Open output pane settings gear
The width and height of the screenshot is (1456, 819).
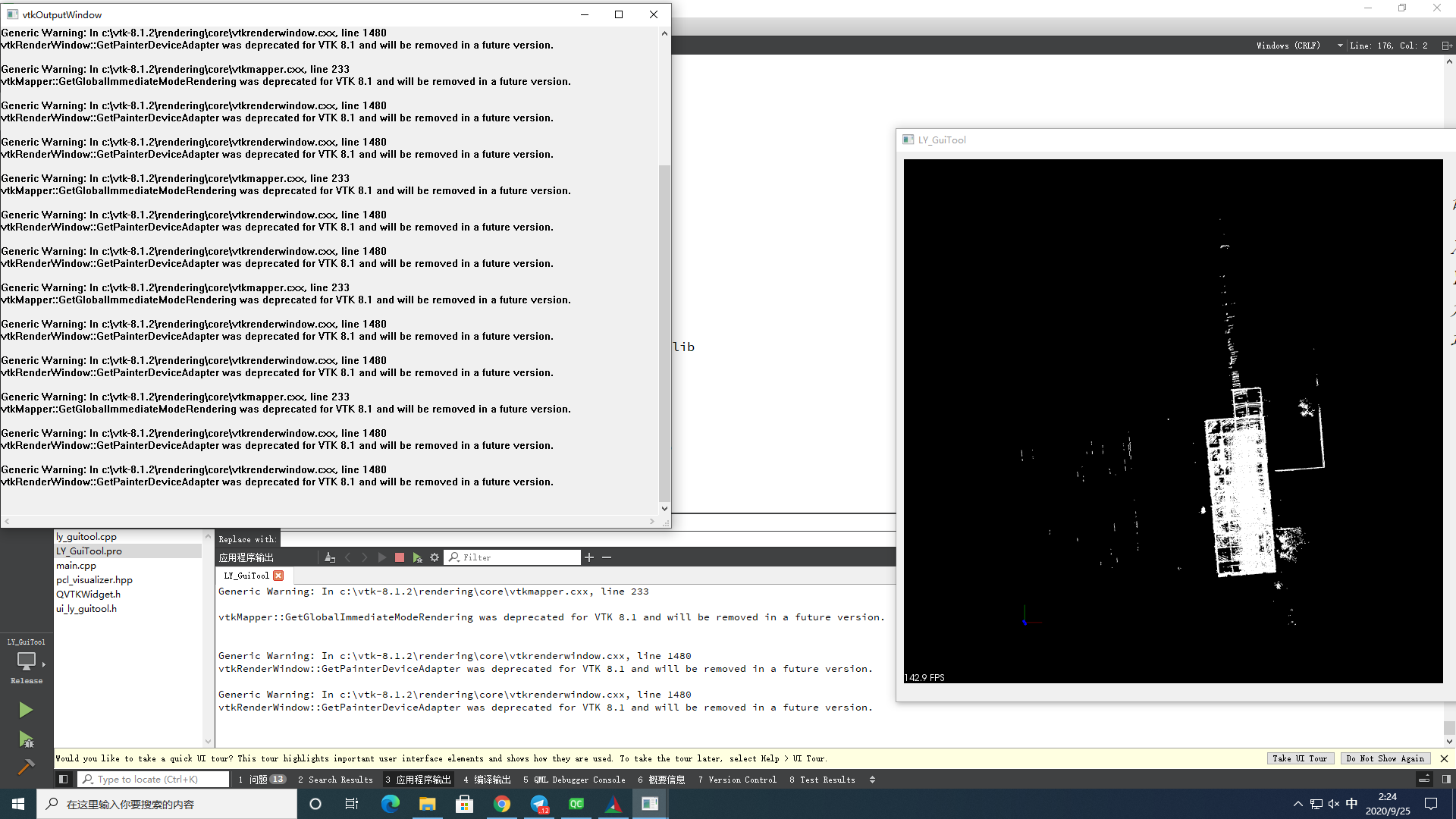[435, 557]
